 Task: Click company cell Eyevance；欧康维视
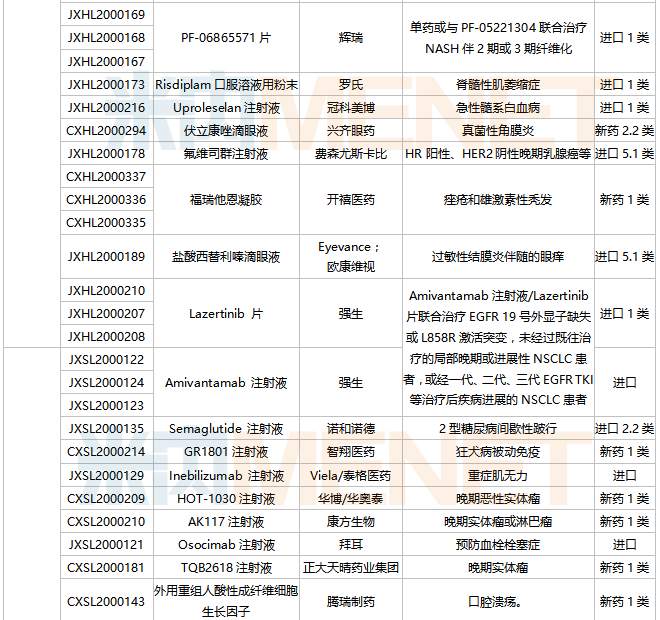click(x=351, y=257)
